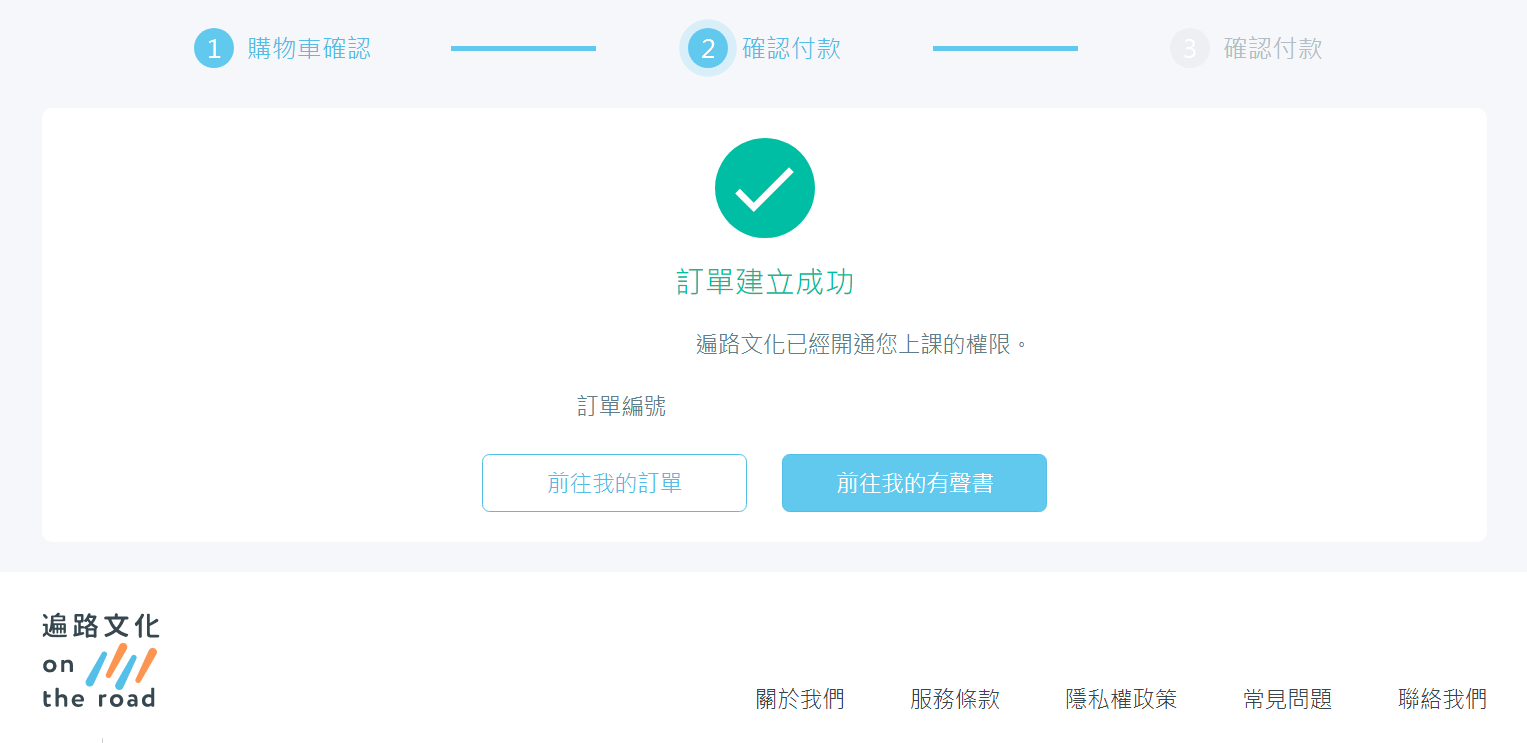Open the 關於我們 footer link
The image size is (1527, 743).
click(x=800, y=699)
